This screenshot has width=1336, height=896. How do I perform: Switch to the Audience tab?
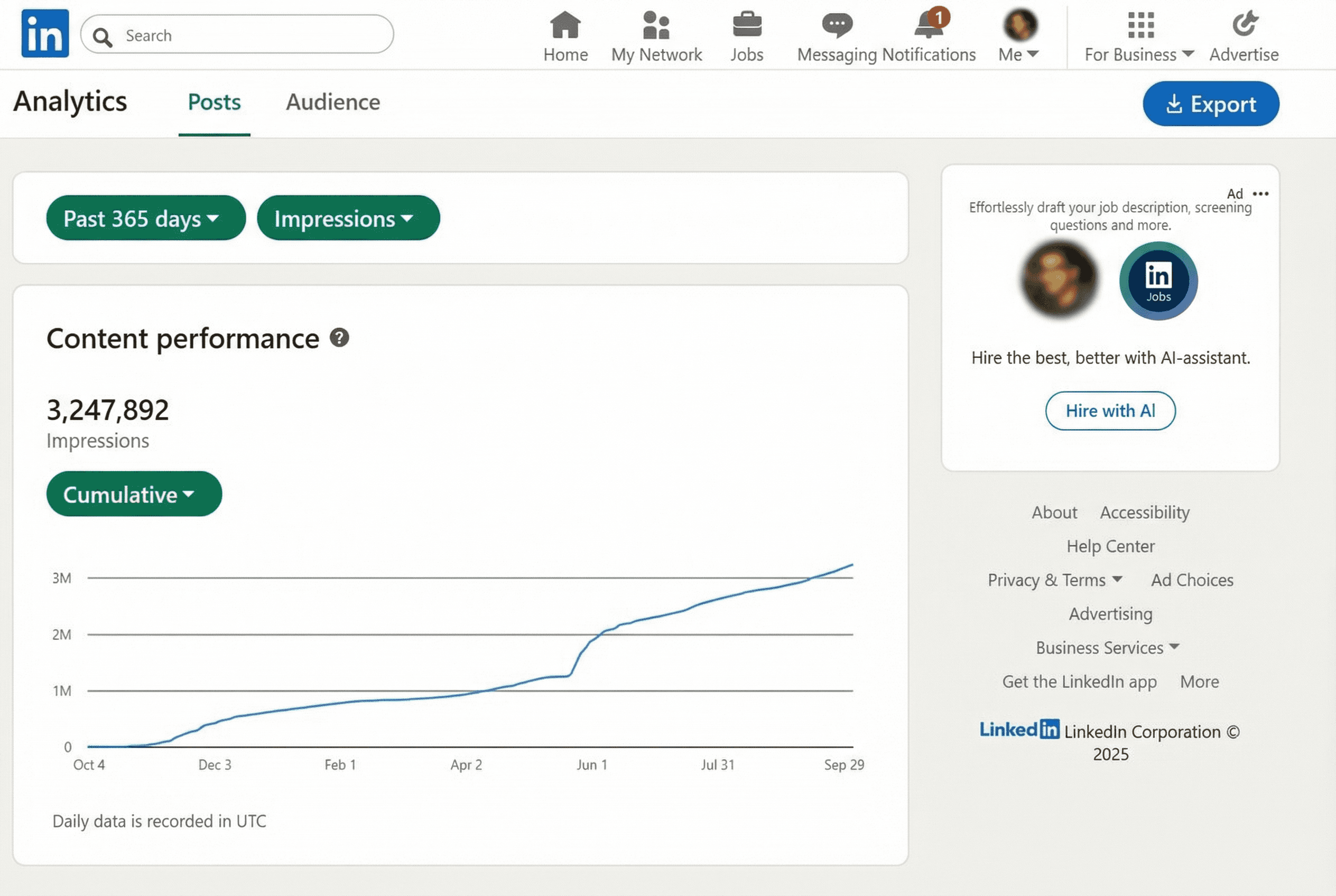tap(333, 102)
